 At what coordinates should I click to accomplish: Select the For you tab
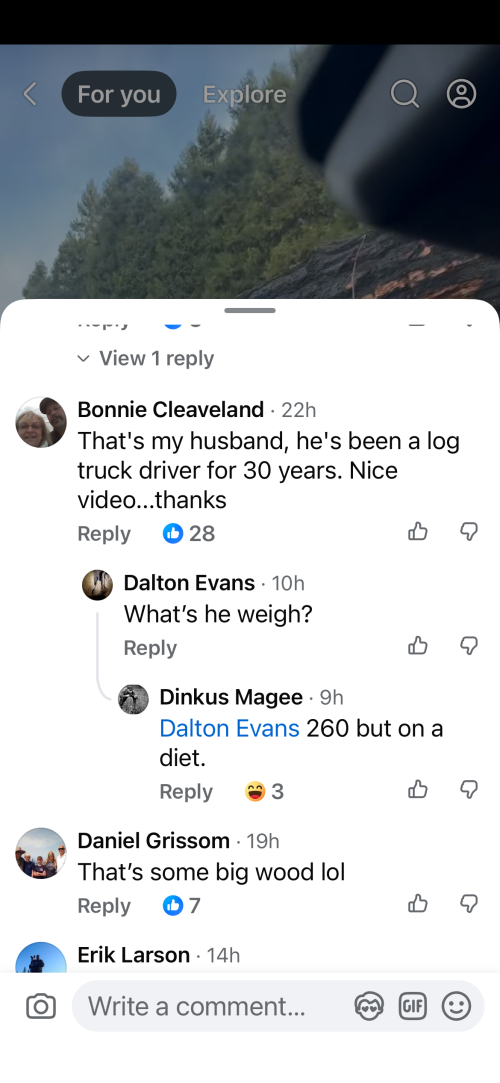click(x=119, y=94)
